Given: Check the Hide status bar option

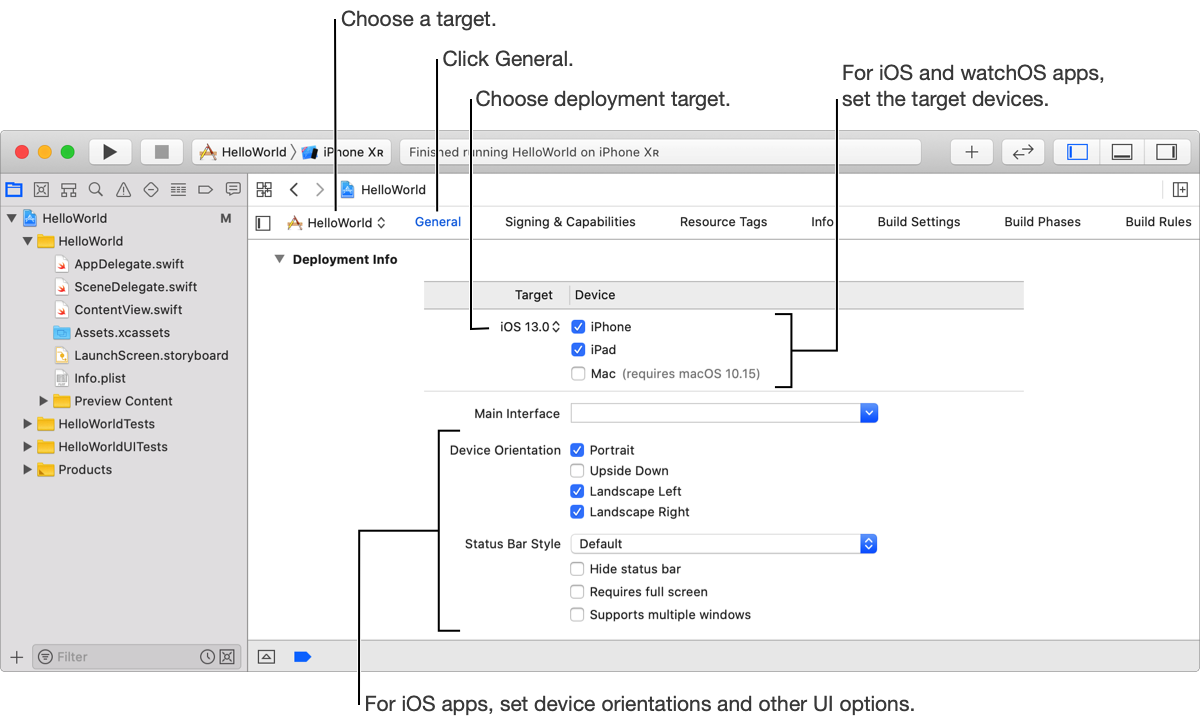Looking at the screenshot, I should click(x=577, y=569).
